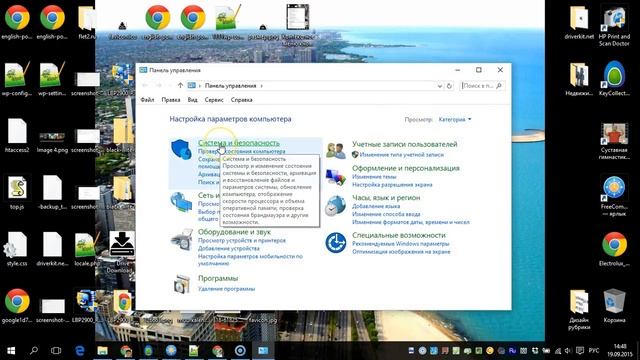640x360 pixels.
Task: Open the Network and Internet globe icon
Action: pos(181,202)
